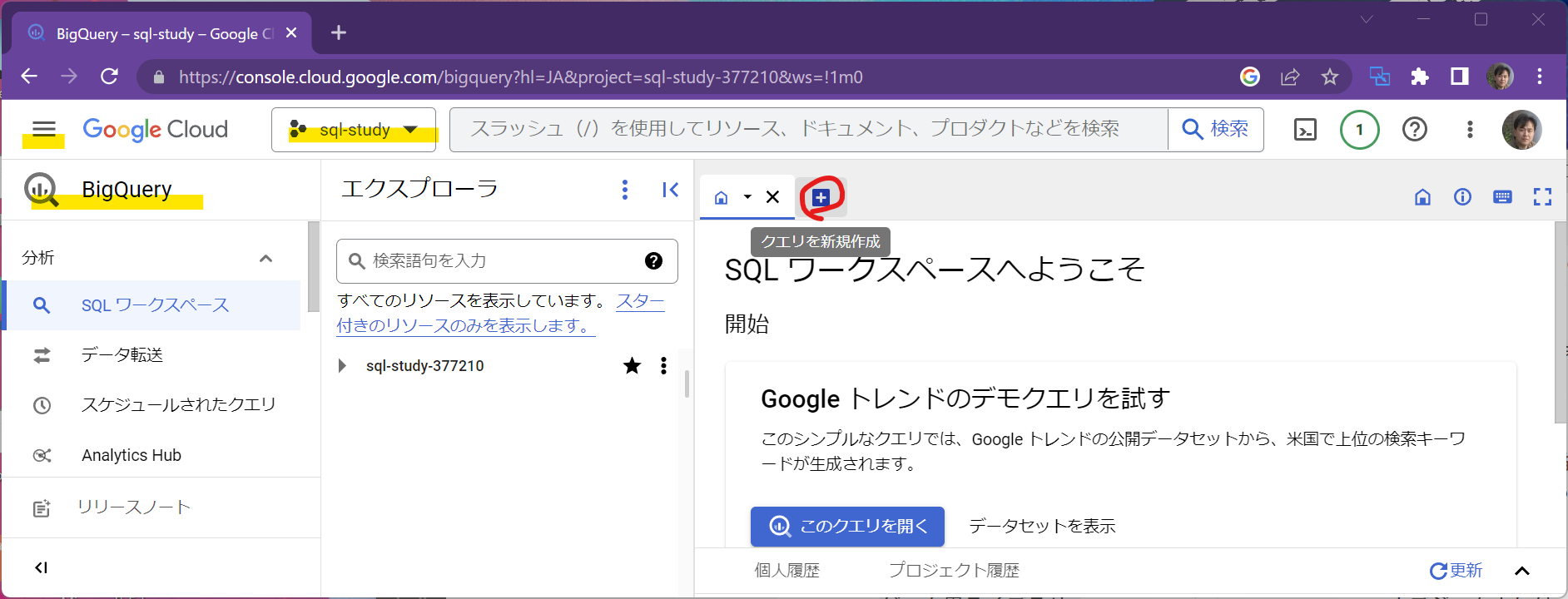Open sql-study-377210 actions menu
Viewport: 1568px width, 599px height.
663,366
